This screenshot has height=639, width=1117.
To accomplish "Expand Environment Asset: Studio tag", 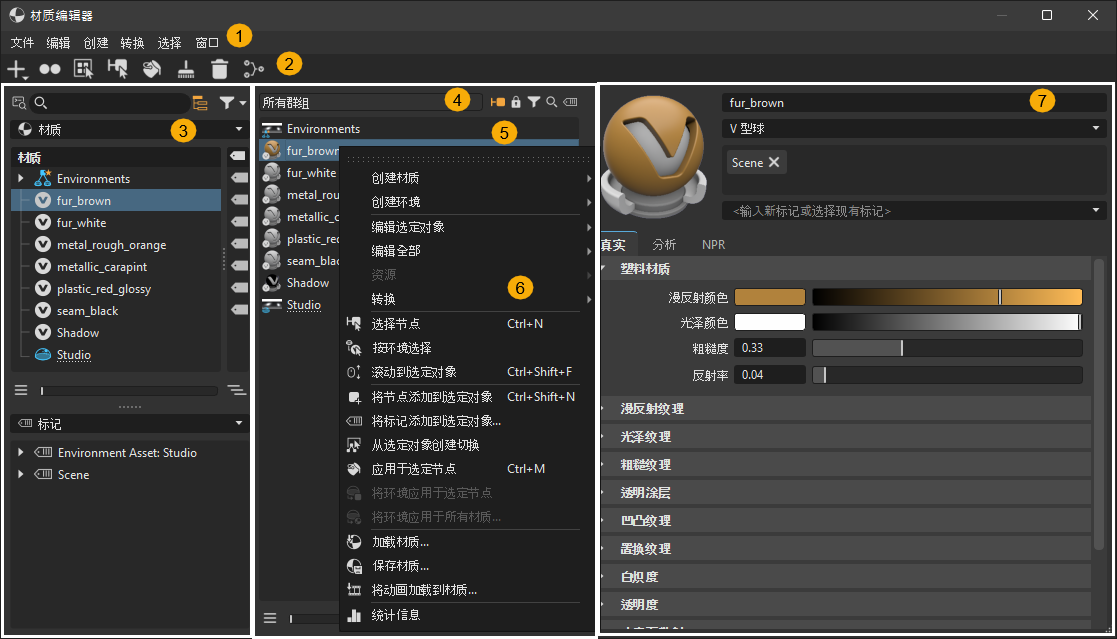I will 21,452.
